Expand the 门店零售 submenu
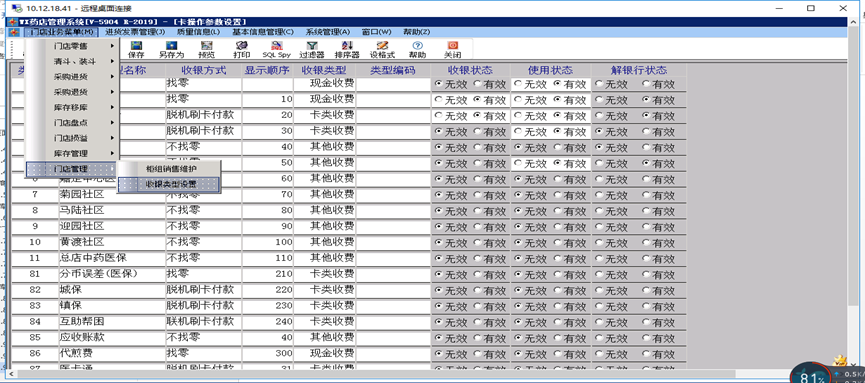Image resolution: width=865 pixels, height=383 pixels. click(72, 46)
